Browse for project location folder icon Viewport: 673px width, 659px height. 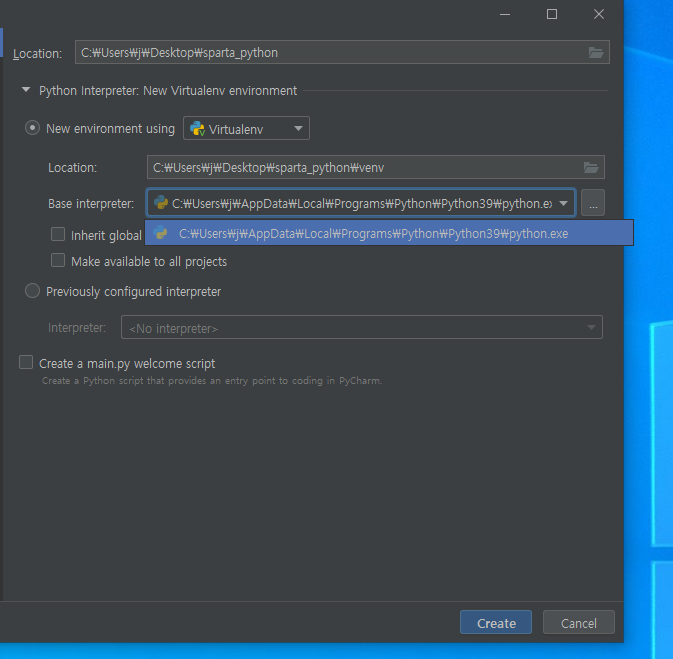pos(596,53)
